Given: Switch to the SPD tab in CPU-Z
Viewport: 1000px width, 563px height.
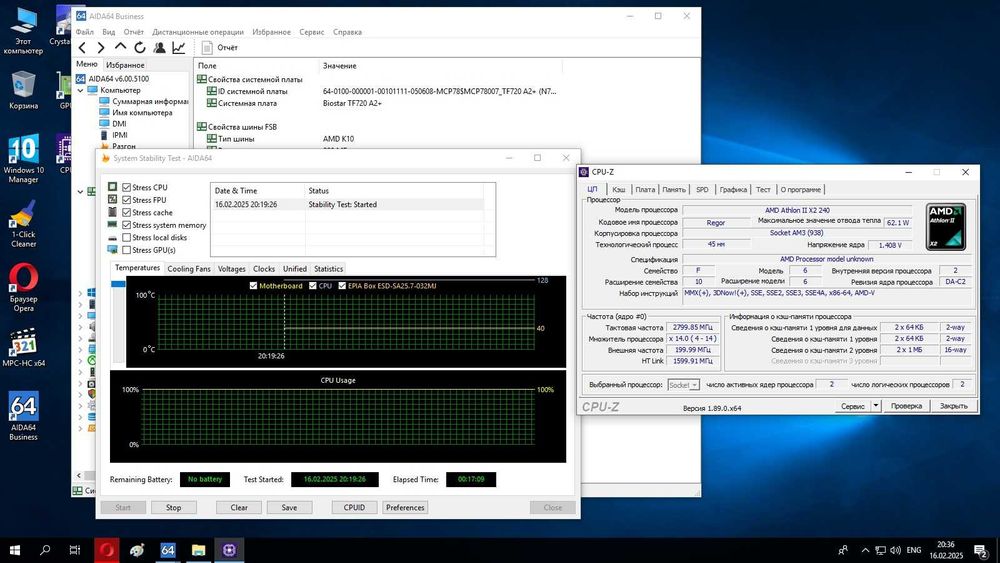Looking at the screenshot, I should [702, 189].
